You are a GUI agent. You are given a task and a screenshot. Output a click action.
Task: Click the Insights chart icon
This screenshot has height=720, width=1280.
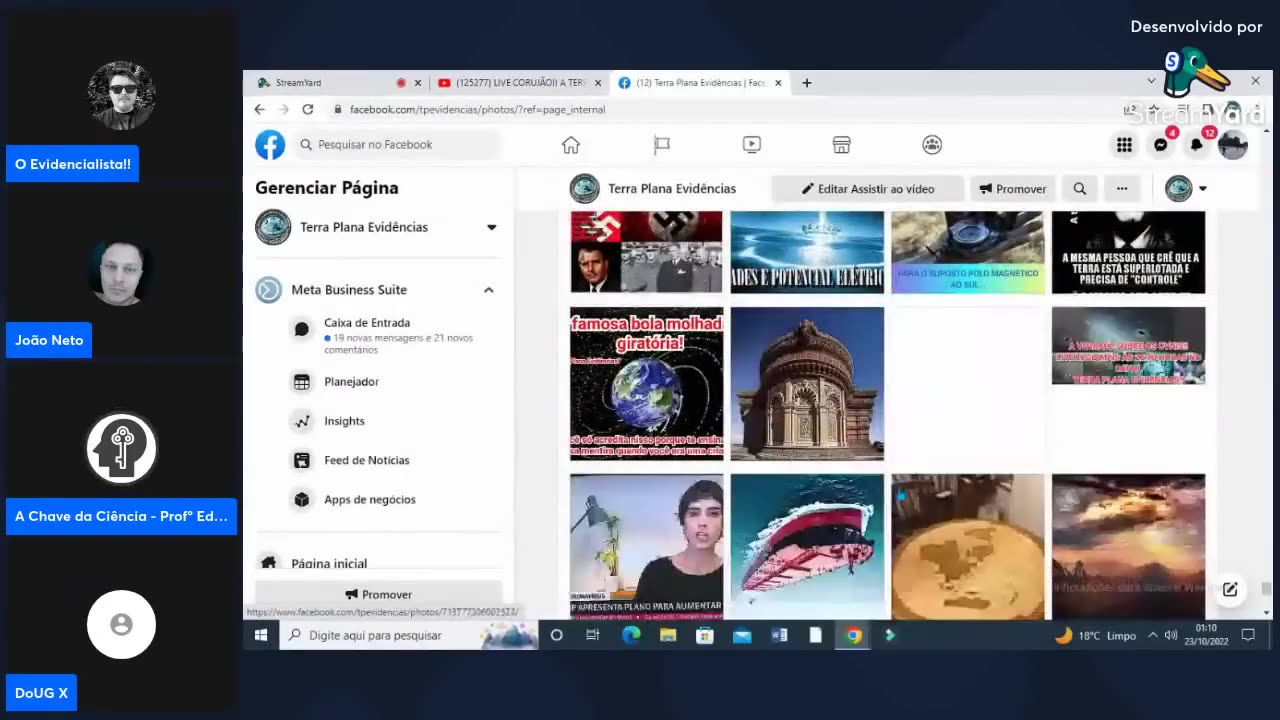click(x=302, y=421)
